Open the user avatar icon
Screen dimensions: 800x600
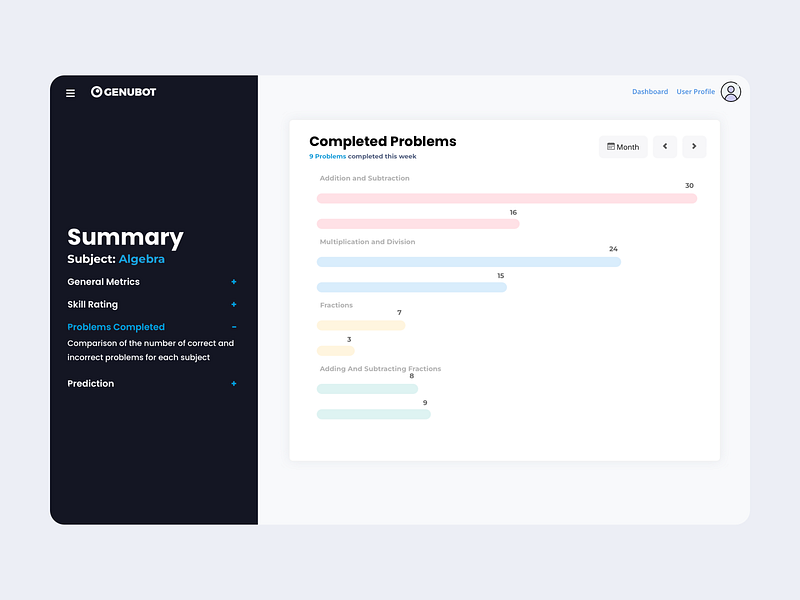pyautogui.click(x=731, y=92)
